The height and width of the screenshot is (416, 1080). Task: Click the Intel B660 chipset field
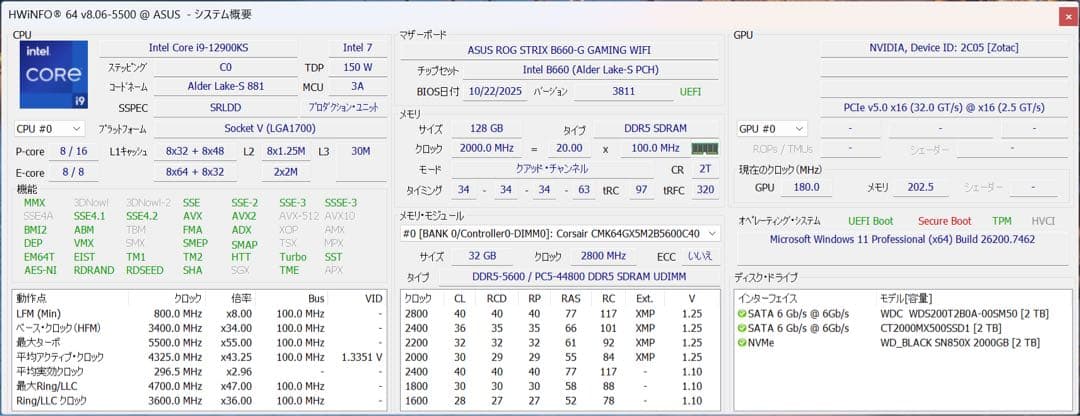point(590,70)
